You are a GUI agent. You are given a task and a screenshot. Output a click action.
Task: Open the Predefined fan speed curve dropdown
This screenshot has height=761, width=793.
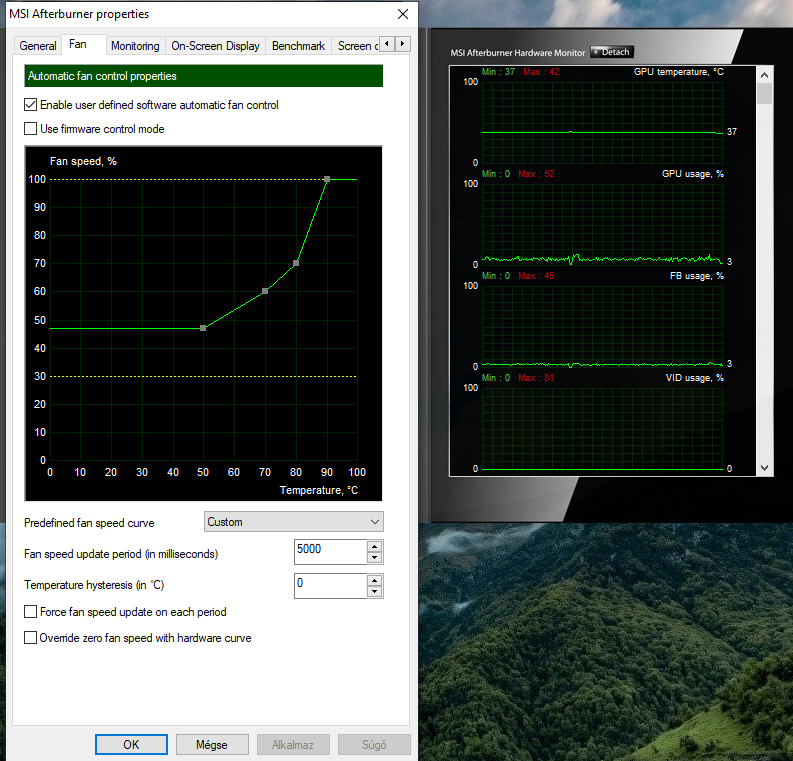(293, 522)
